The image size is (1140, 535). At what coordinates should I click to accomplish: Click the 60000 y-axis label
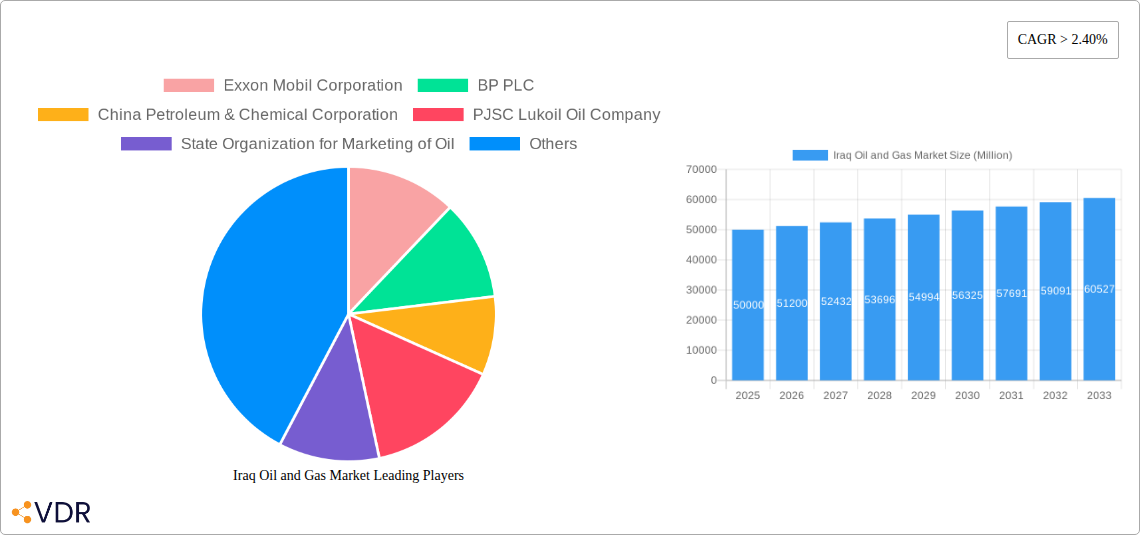click(701, 199)
